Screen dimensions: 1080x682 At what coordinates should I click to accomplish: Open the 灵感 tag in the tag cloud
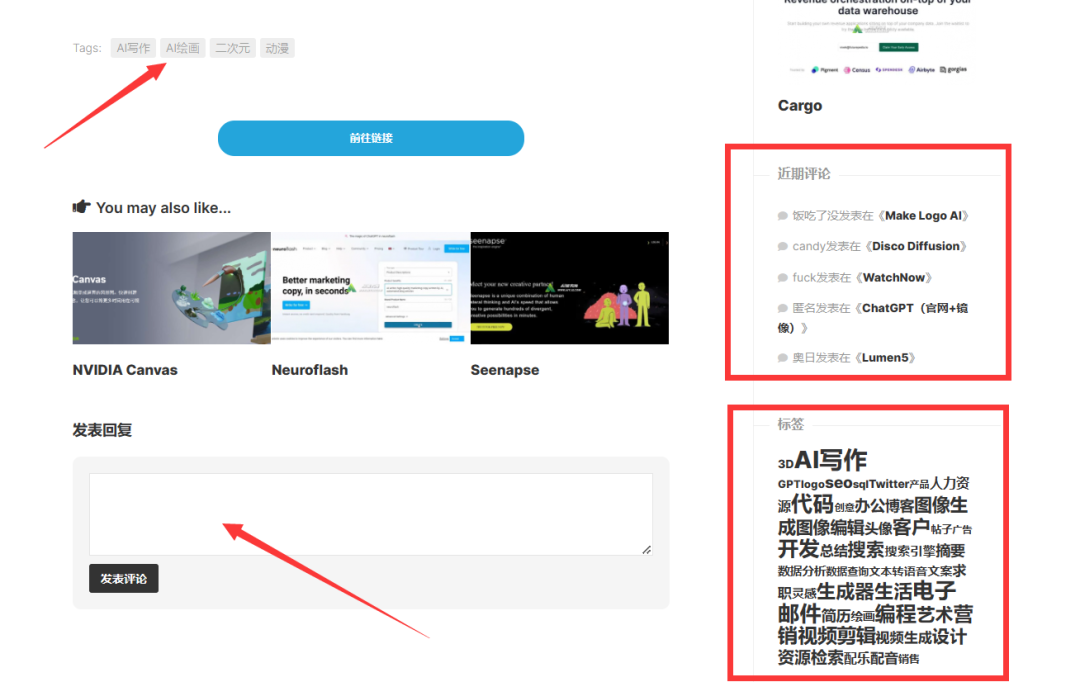point(804,593)
